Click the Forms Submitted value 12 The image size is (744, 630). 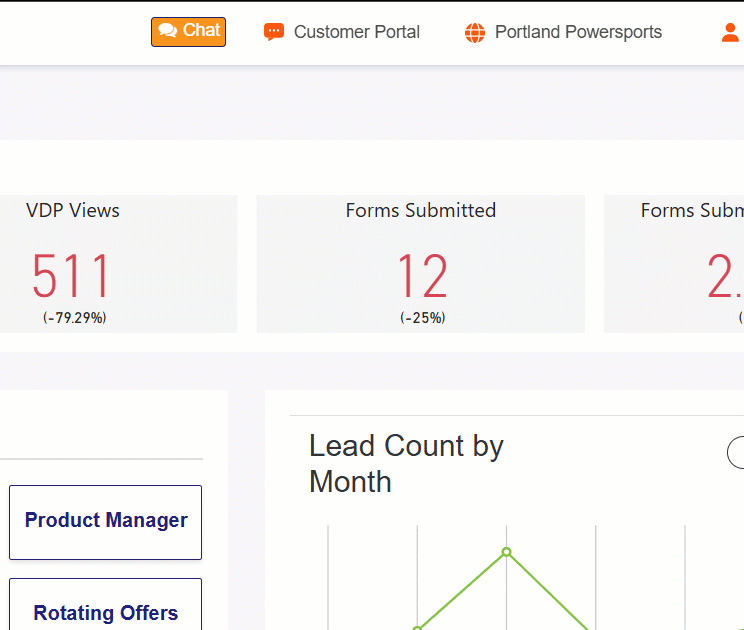pos(422,275)
